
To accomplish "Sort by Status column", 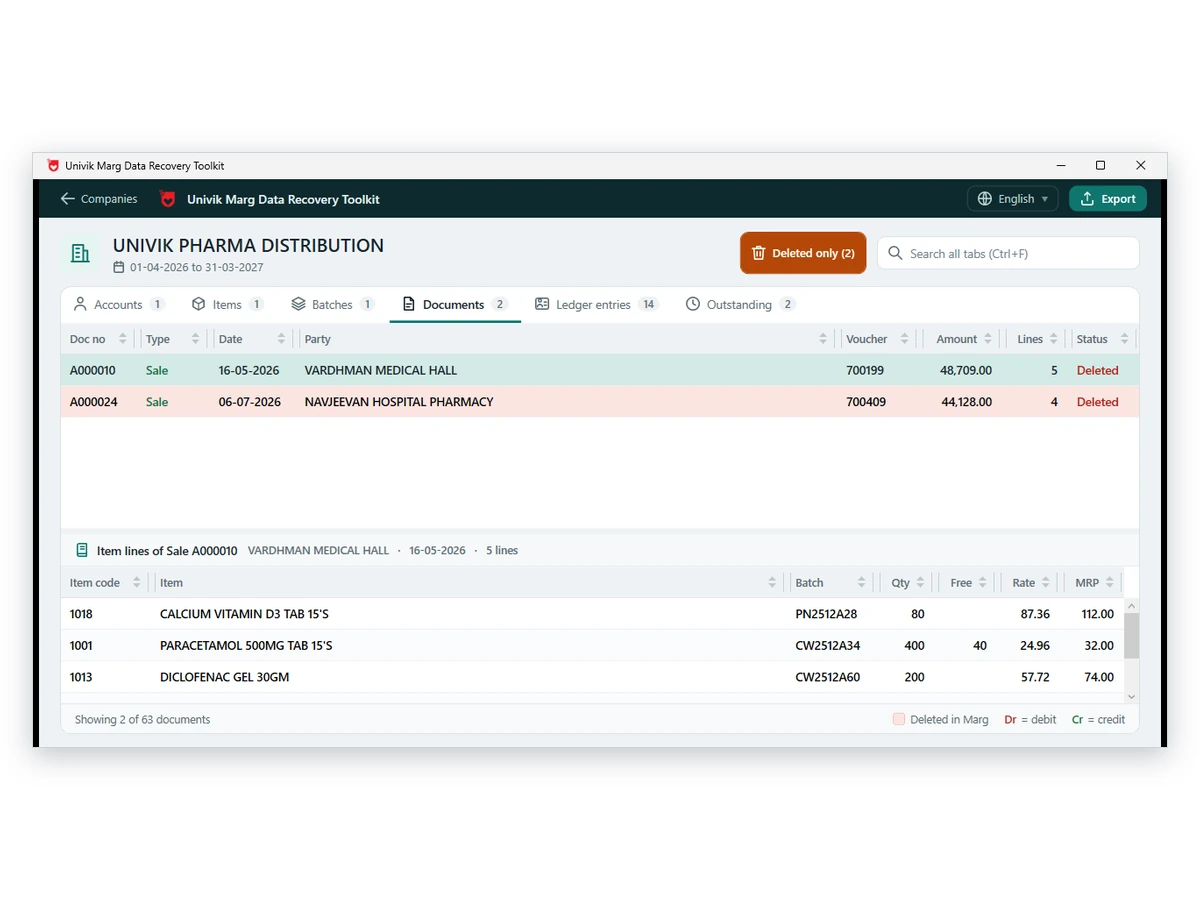I will (1102, 339).
